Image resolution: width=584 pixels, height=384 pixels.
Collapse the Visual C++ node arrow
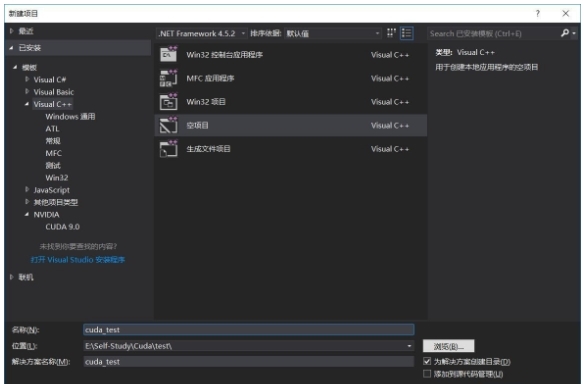[27, 104]
